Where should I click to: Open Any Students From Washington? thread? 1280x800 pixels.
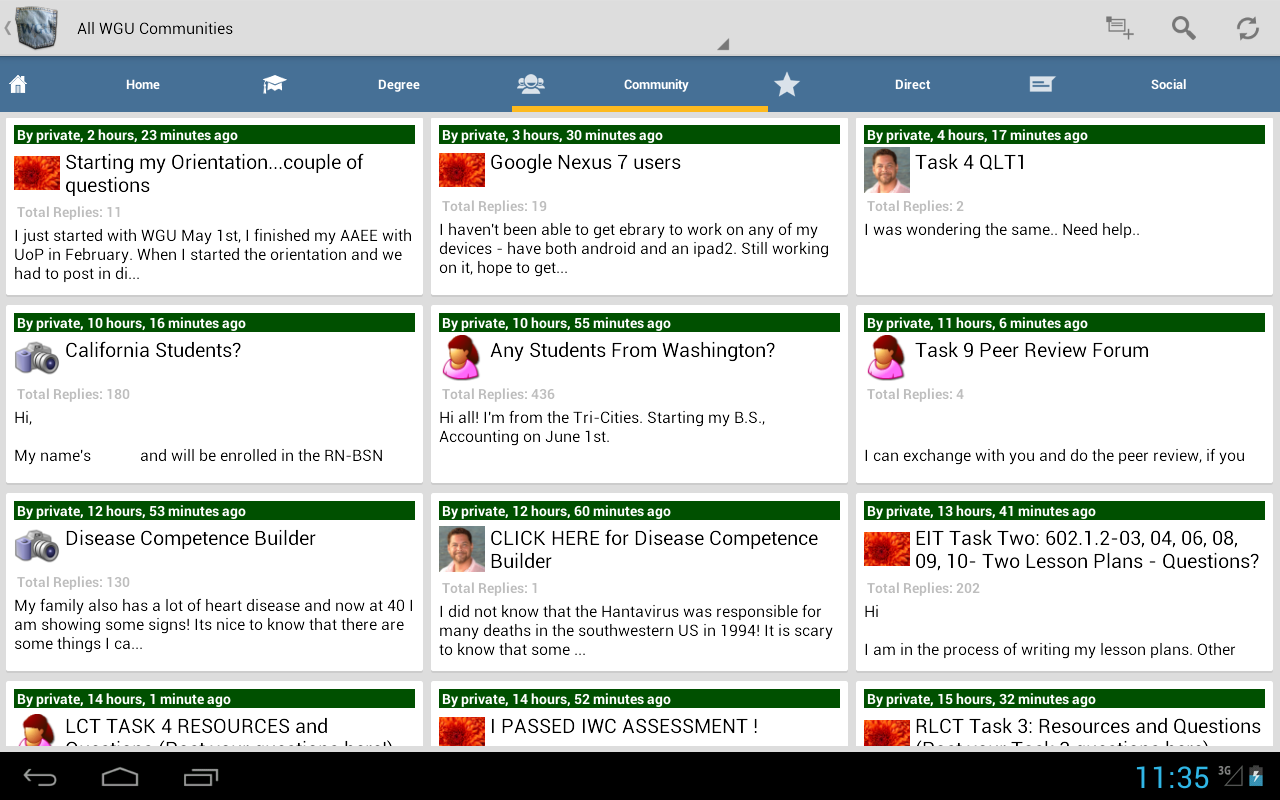pyautogui.click(x=632, y=350)
